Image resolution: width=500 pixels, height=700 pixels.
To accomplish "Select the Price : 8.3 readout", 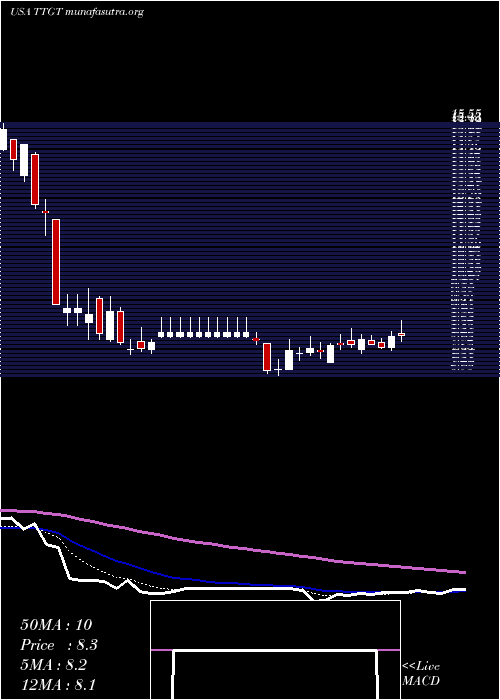I will click(58, 645).
